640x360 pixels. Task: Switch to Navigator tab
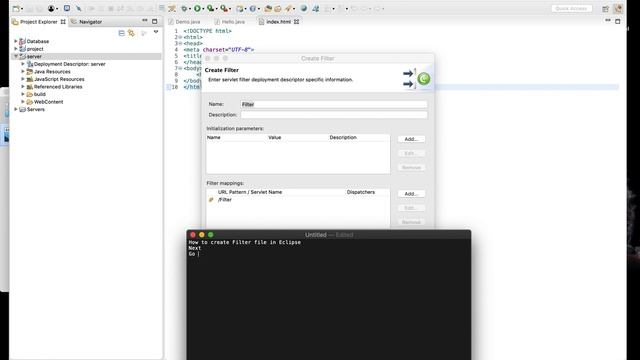[87, 22]
